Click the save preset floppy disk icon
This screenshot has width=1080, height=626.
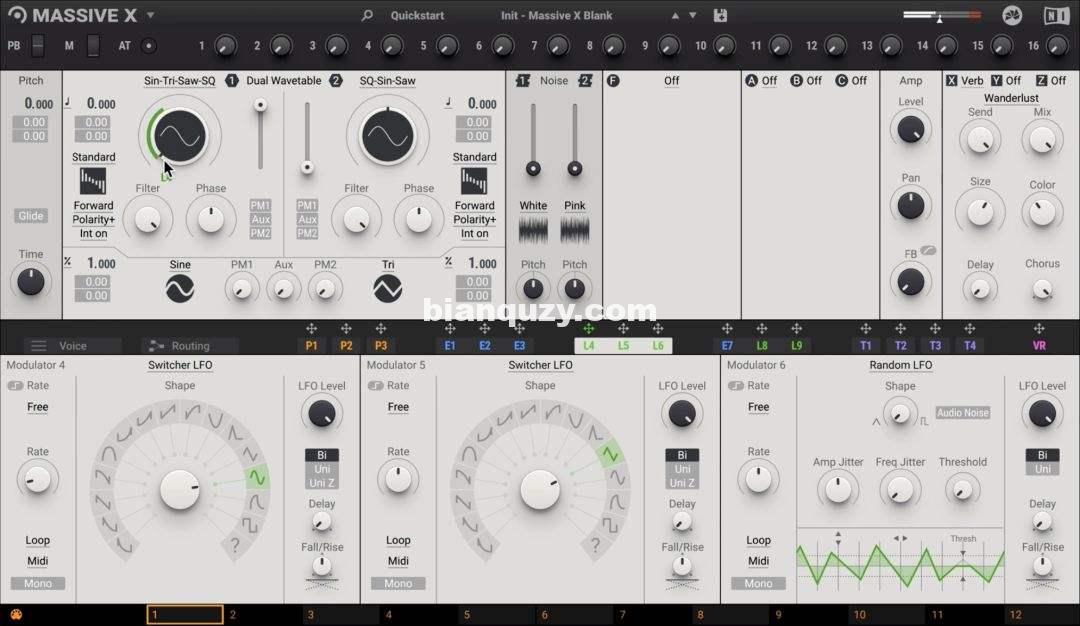click(720, 16)
